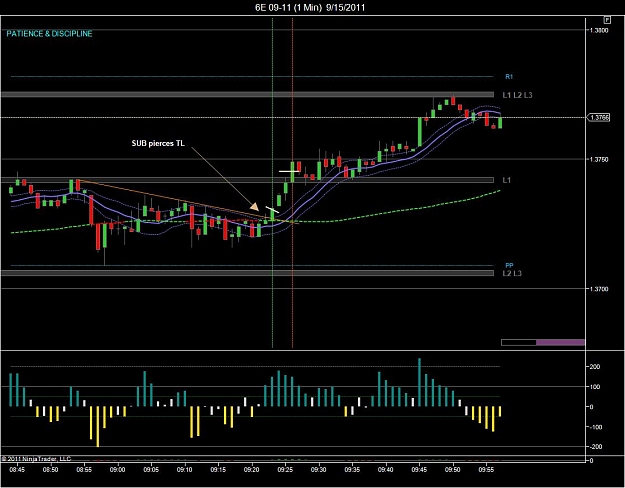Click the 'L1 L2 L3' level label
This screenshot has height=488, width=625.
[517, 95]
